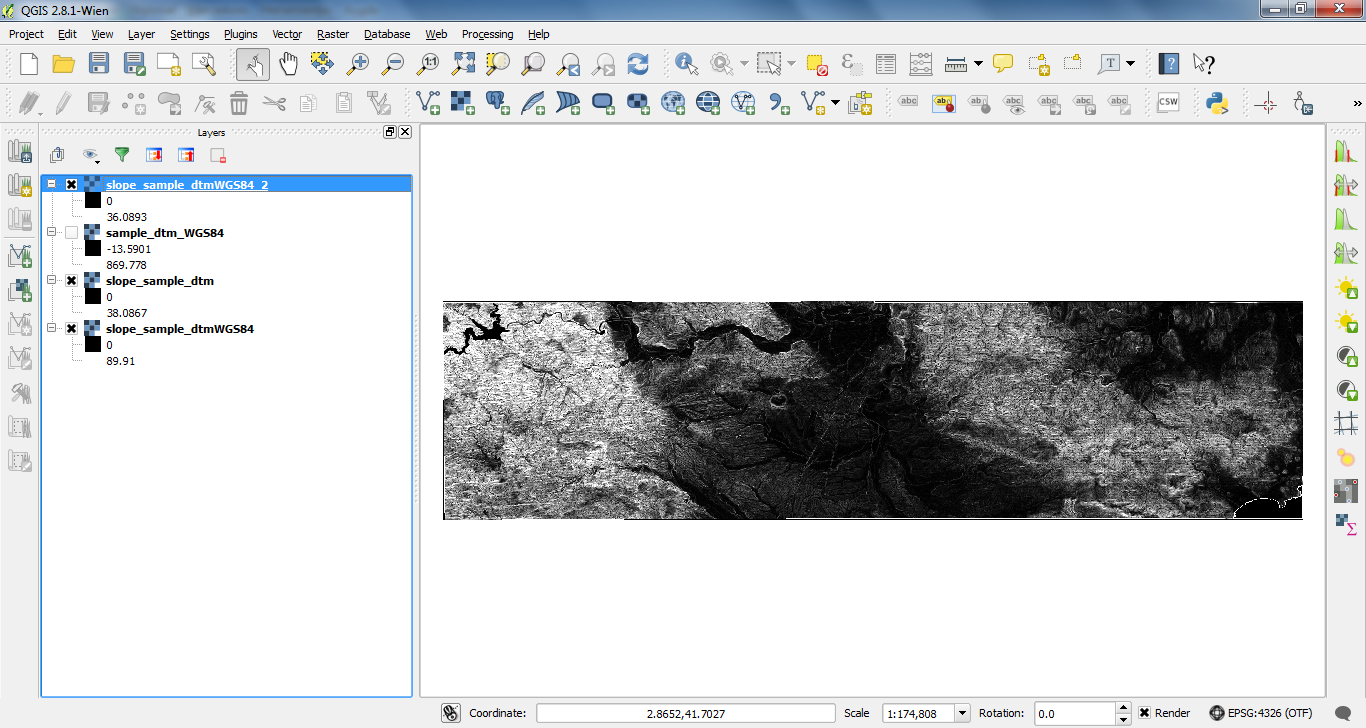Viewport: 1366px width, 728px height.
Task: Show map tips speech bubble icon
Action: [1003, 64]
